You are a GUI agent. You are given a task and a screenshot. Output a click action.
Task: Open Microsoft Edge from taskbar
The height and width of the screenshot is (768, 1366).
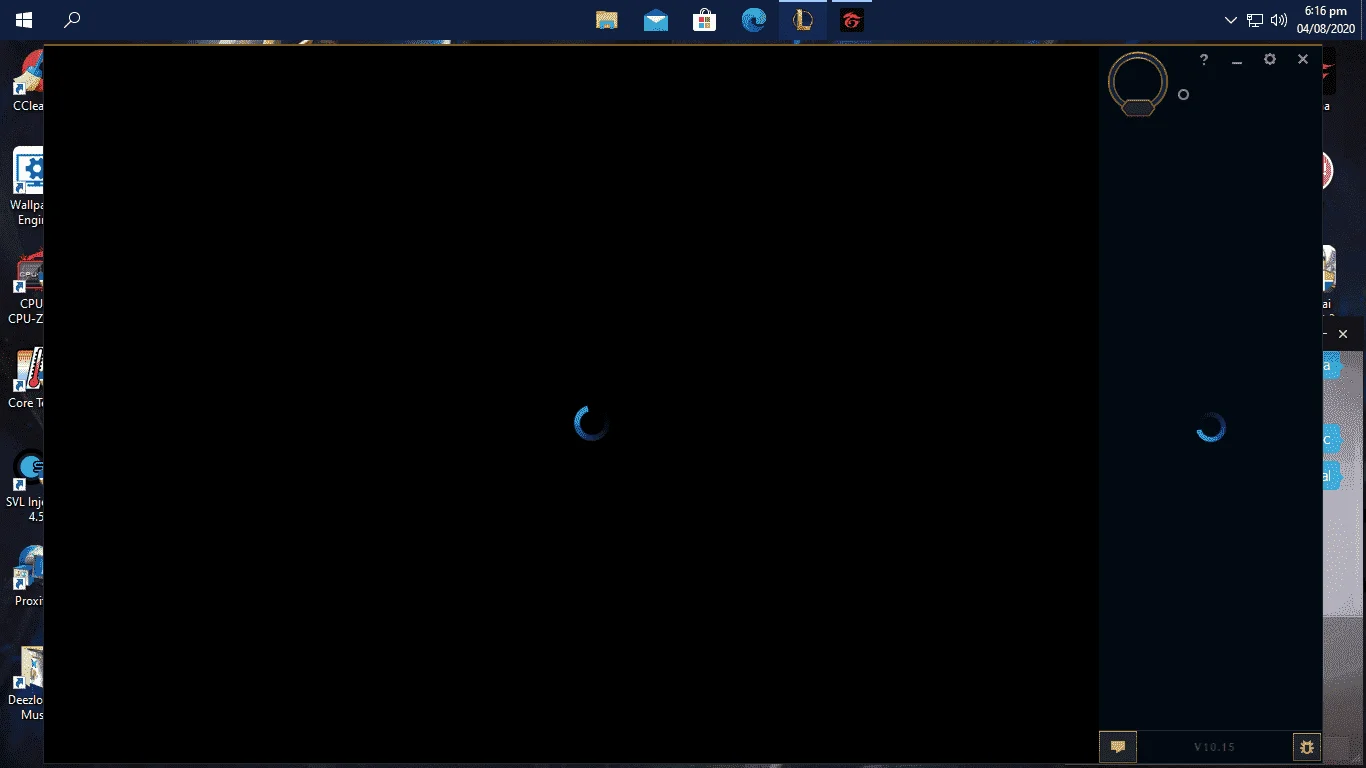pos(754,20)
